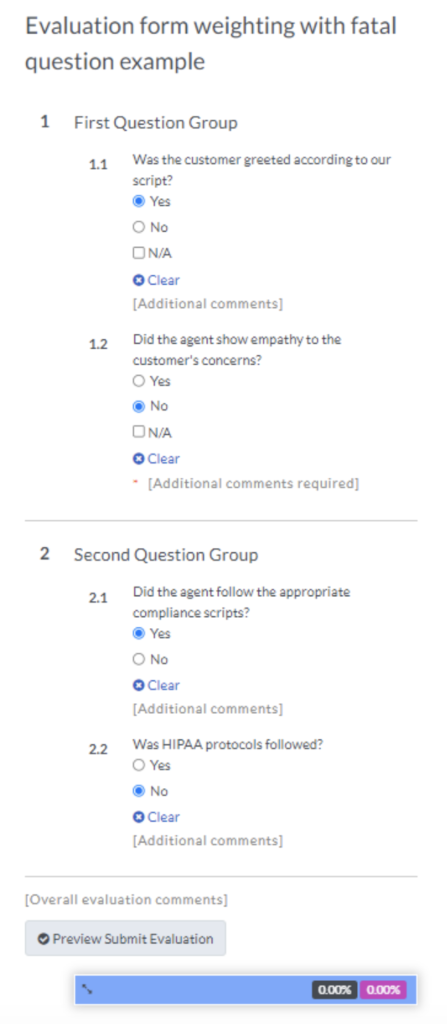Click the pink 0.00% score badge
The height and width of the screenshot is (1024, 447).
point(383,990)
